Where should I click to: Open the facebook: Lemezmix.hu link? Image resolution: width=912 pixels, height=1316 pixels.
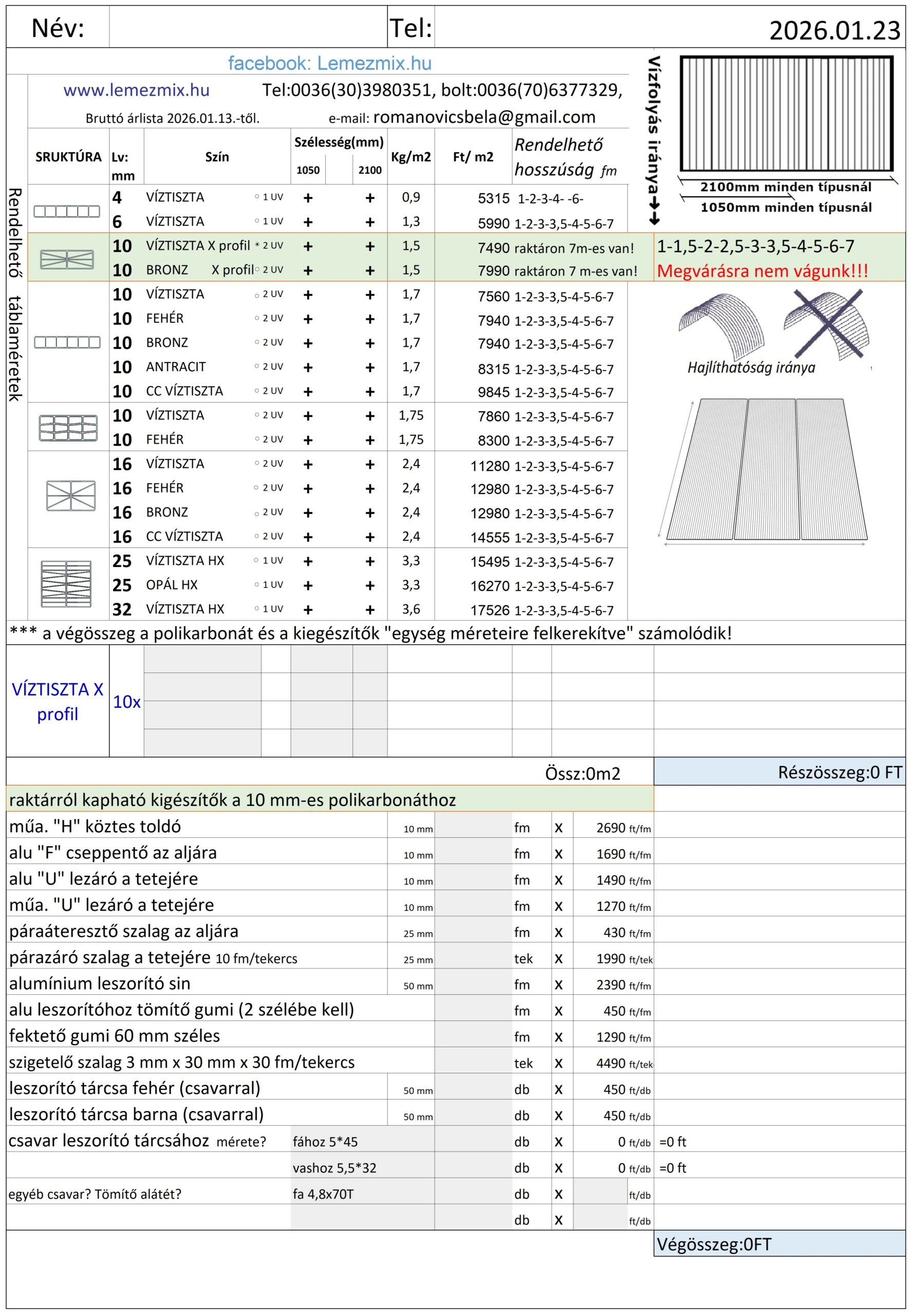click(330, 63)
